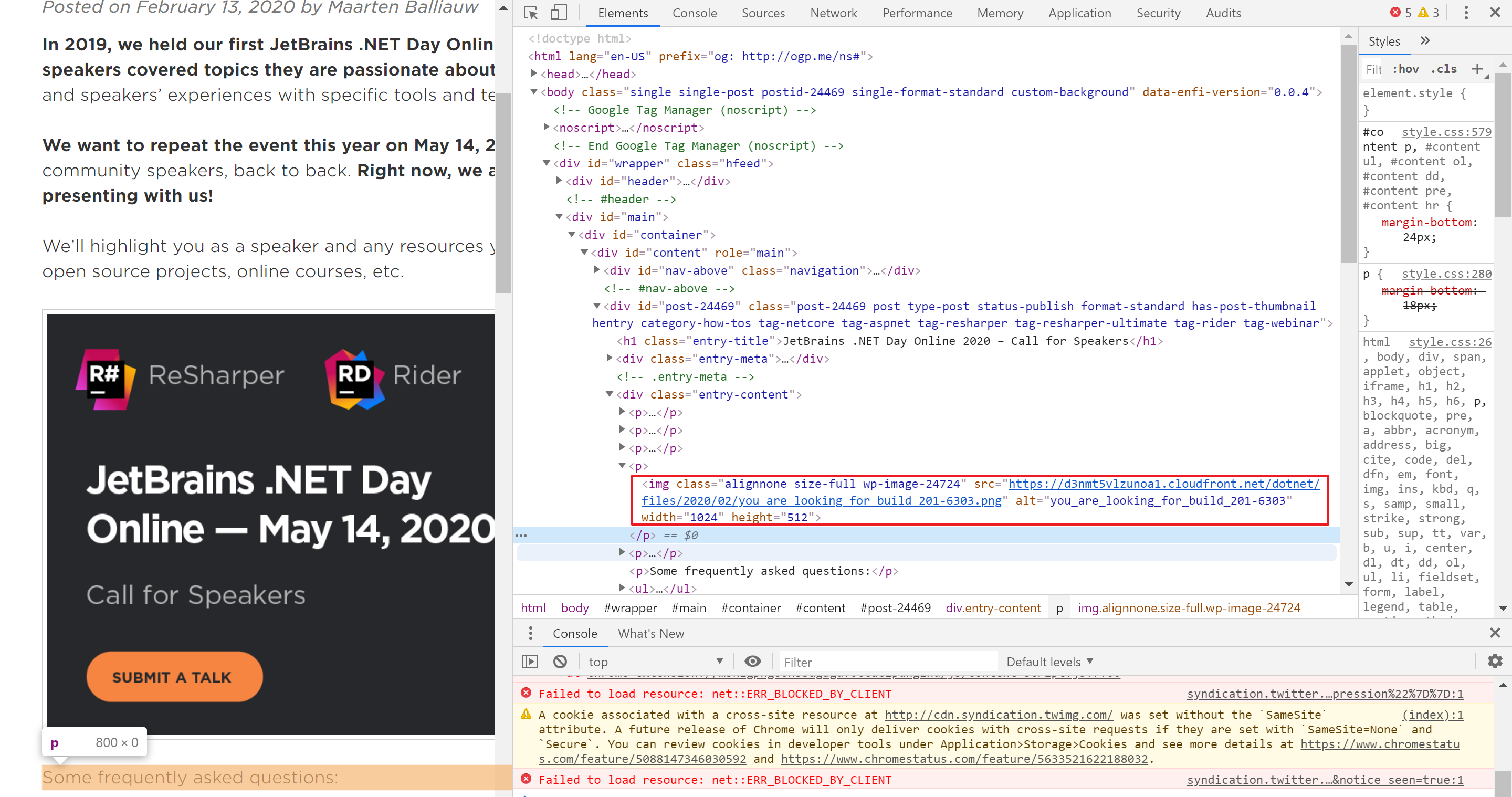This screenshot has height=797, width=1512.
Task: Open the console drawer three-dot menu
Action: click(x=530, y=633)
